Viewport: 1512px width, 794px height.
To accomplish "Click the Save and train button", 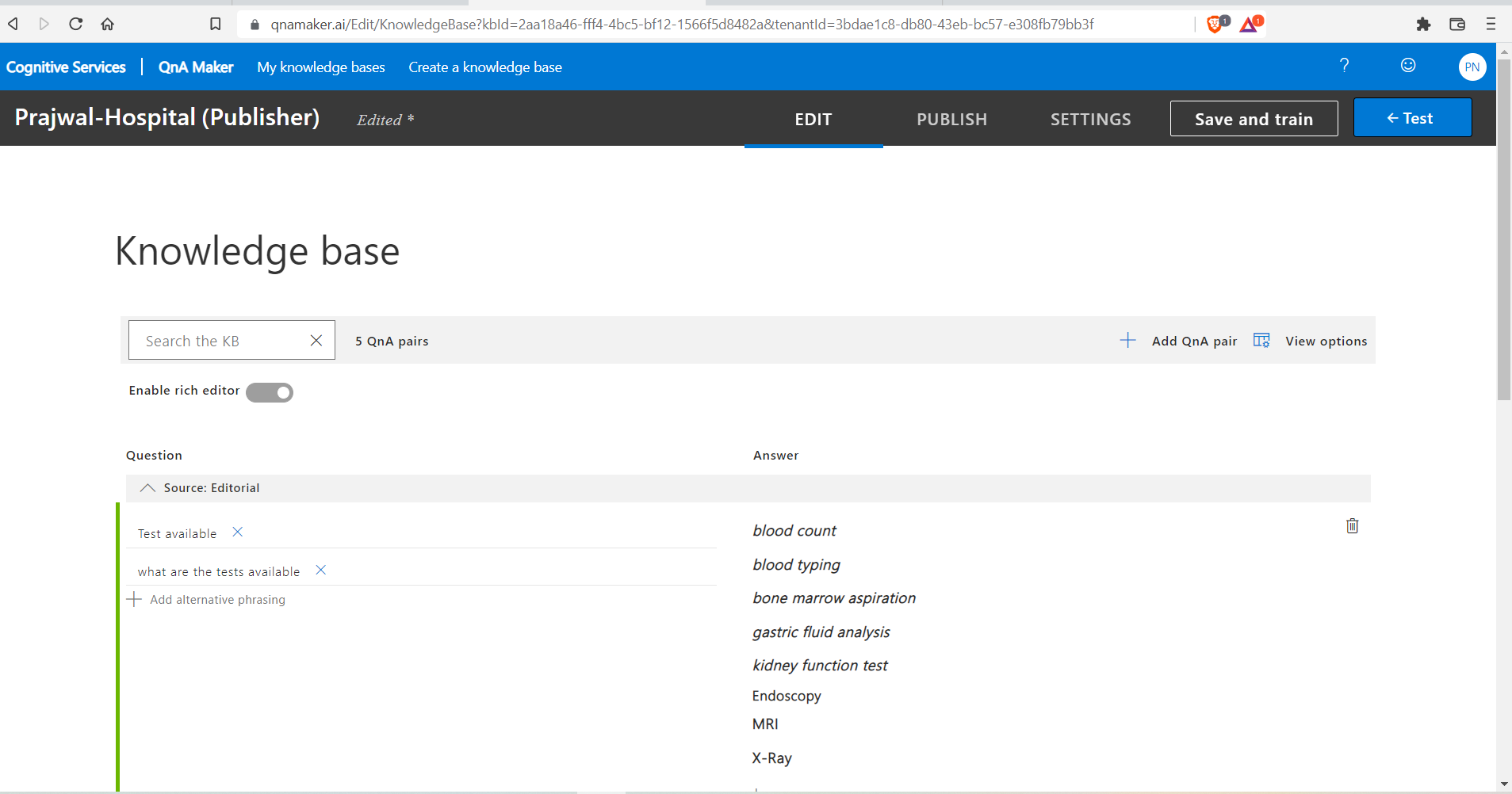I will [1253, 118].
